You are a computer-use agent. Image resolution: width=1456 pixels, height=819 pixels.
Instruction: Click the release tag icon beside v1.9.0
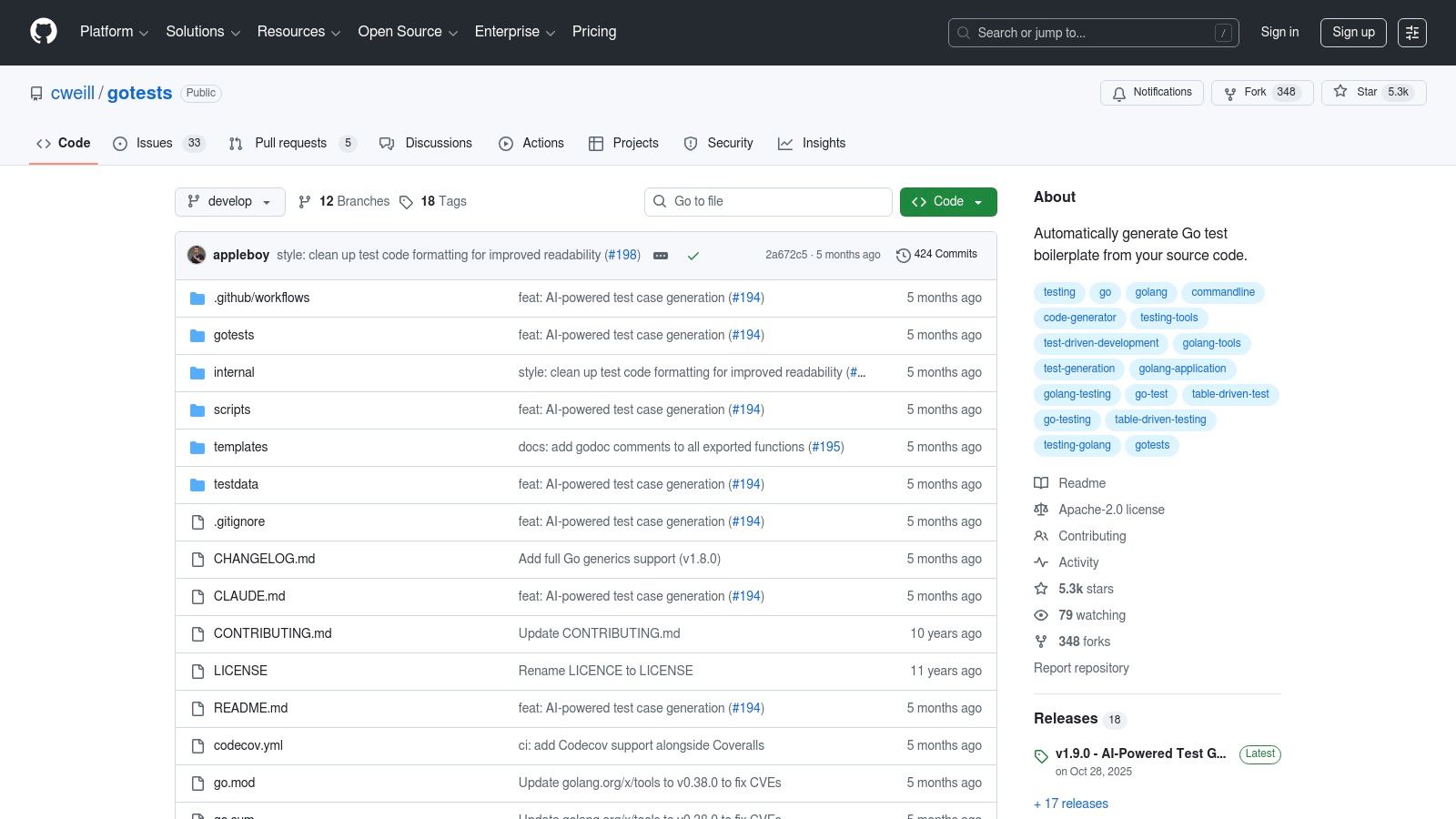tap(1041, 755)
